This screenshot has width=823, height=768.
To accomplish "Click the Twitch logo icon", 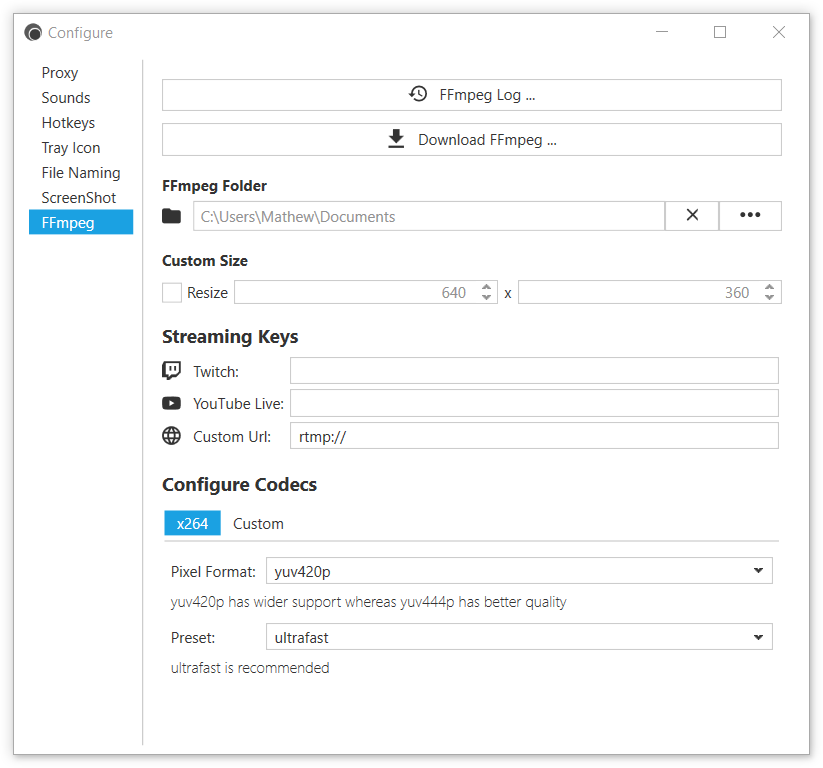I will (171, 371).
